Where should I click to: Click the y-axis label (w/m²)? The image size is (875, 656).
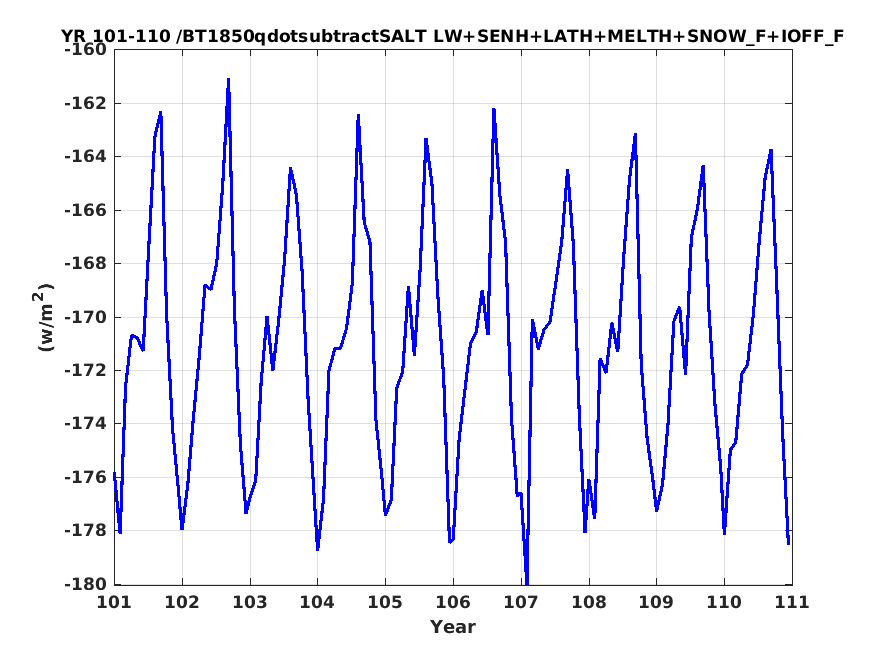[44, 317]
